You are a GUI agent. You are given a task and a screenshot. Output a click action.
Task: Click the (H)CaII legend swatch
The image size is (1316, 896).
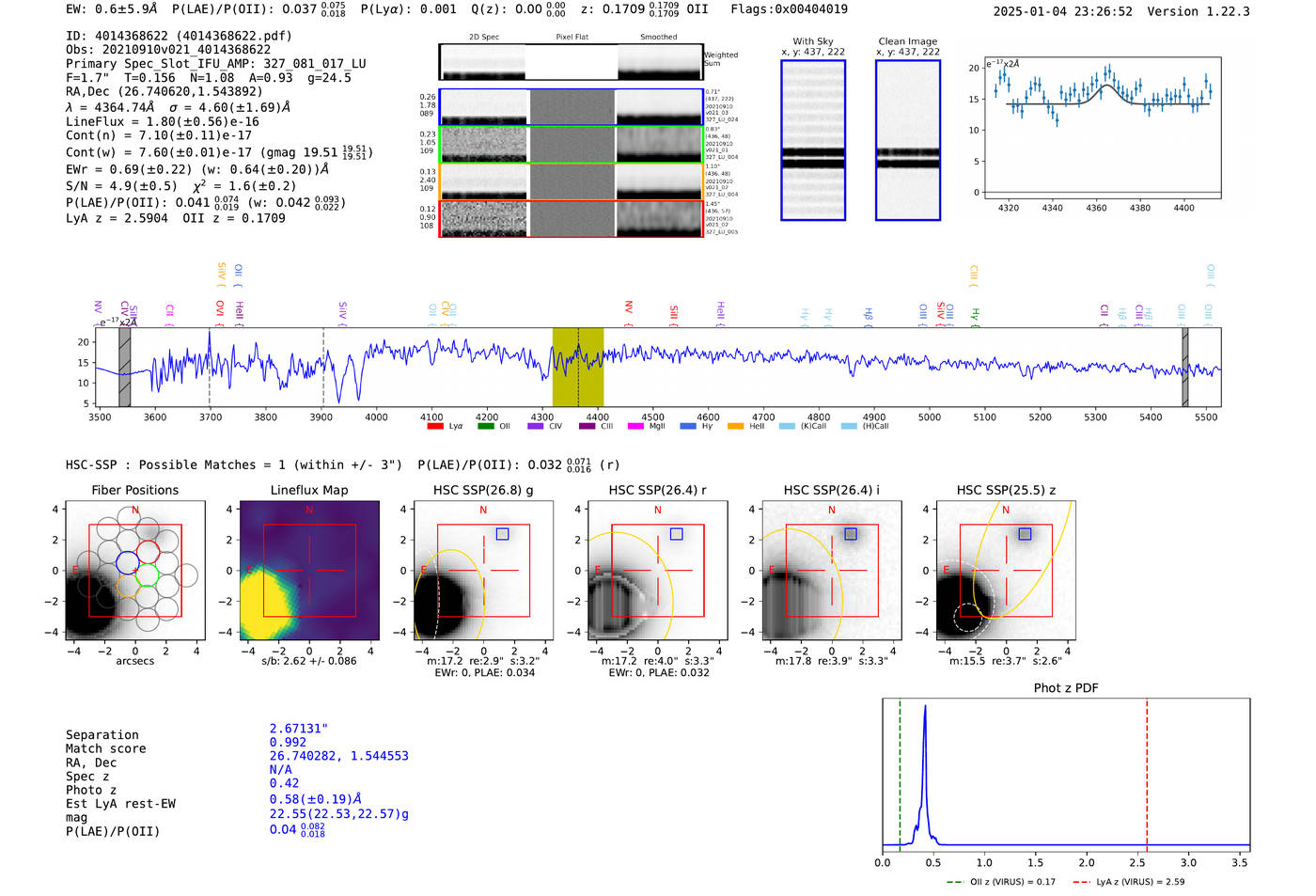[x=849, y=426]
